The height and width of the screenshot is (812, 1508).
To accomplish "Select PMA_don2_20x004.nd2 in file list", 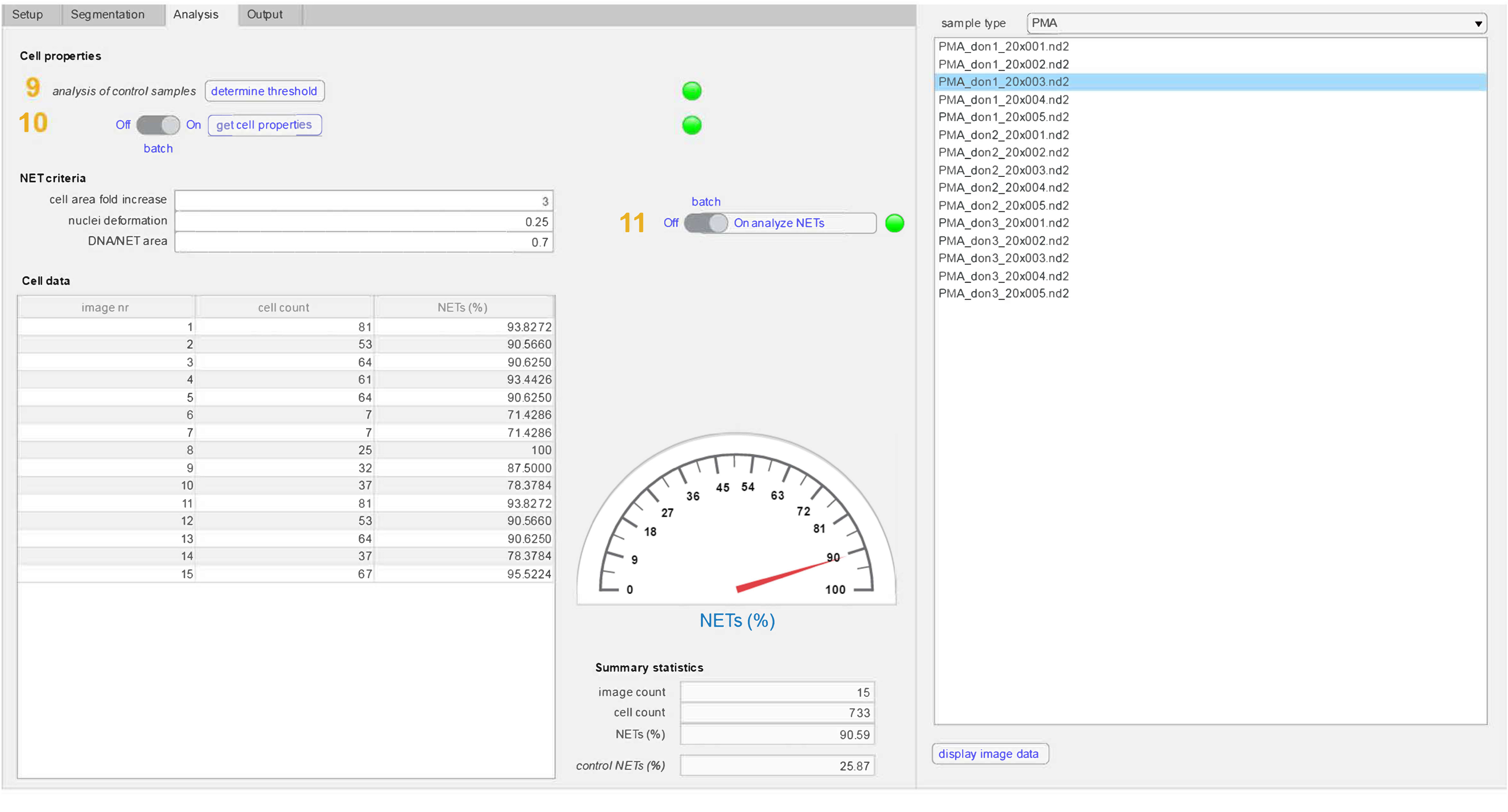I will 1003,187.
